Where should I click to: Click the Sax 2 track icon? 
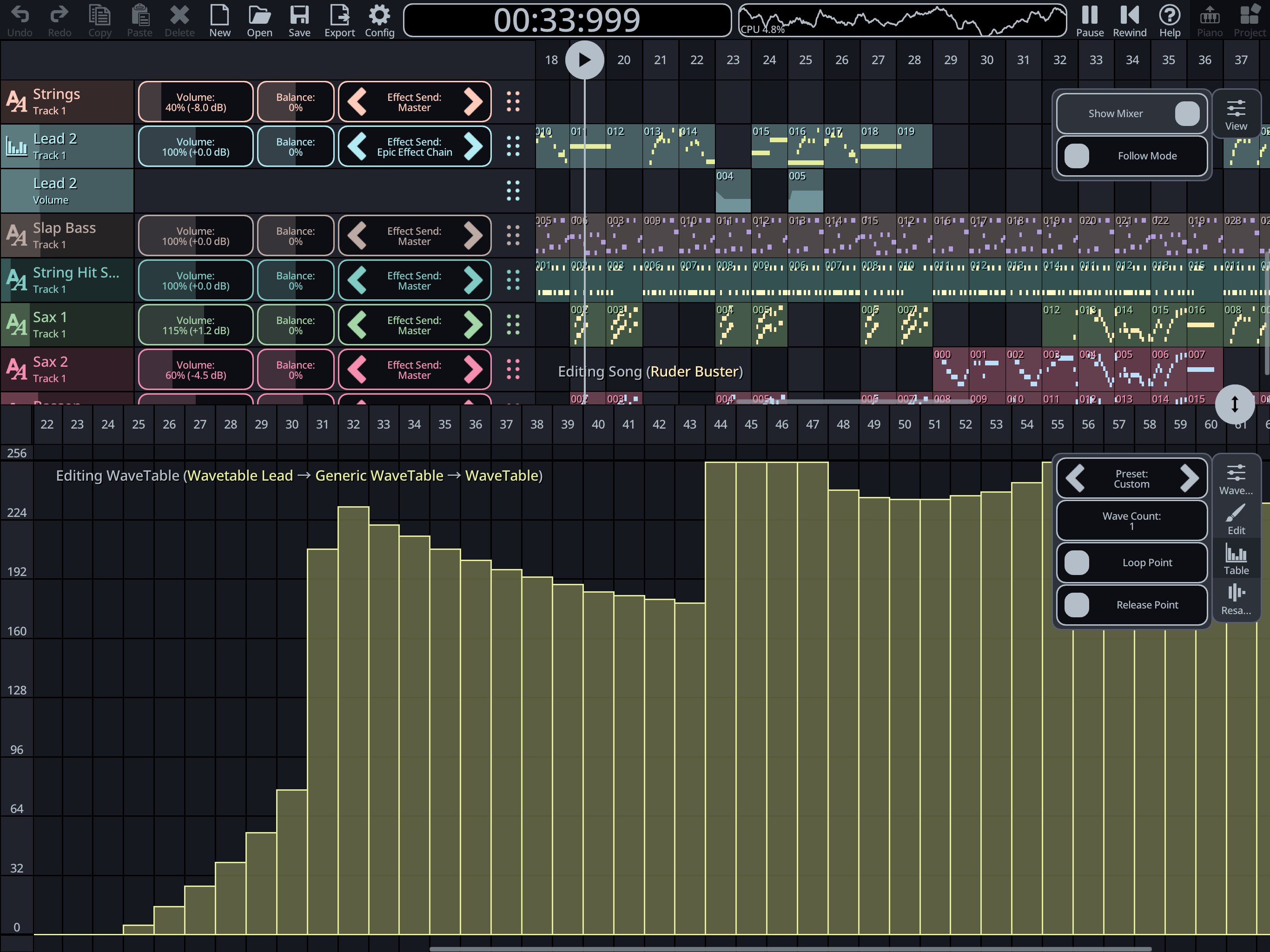click(16, 369)
